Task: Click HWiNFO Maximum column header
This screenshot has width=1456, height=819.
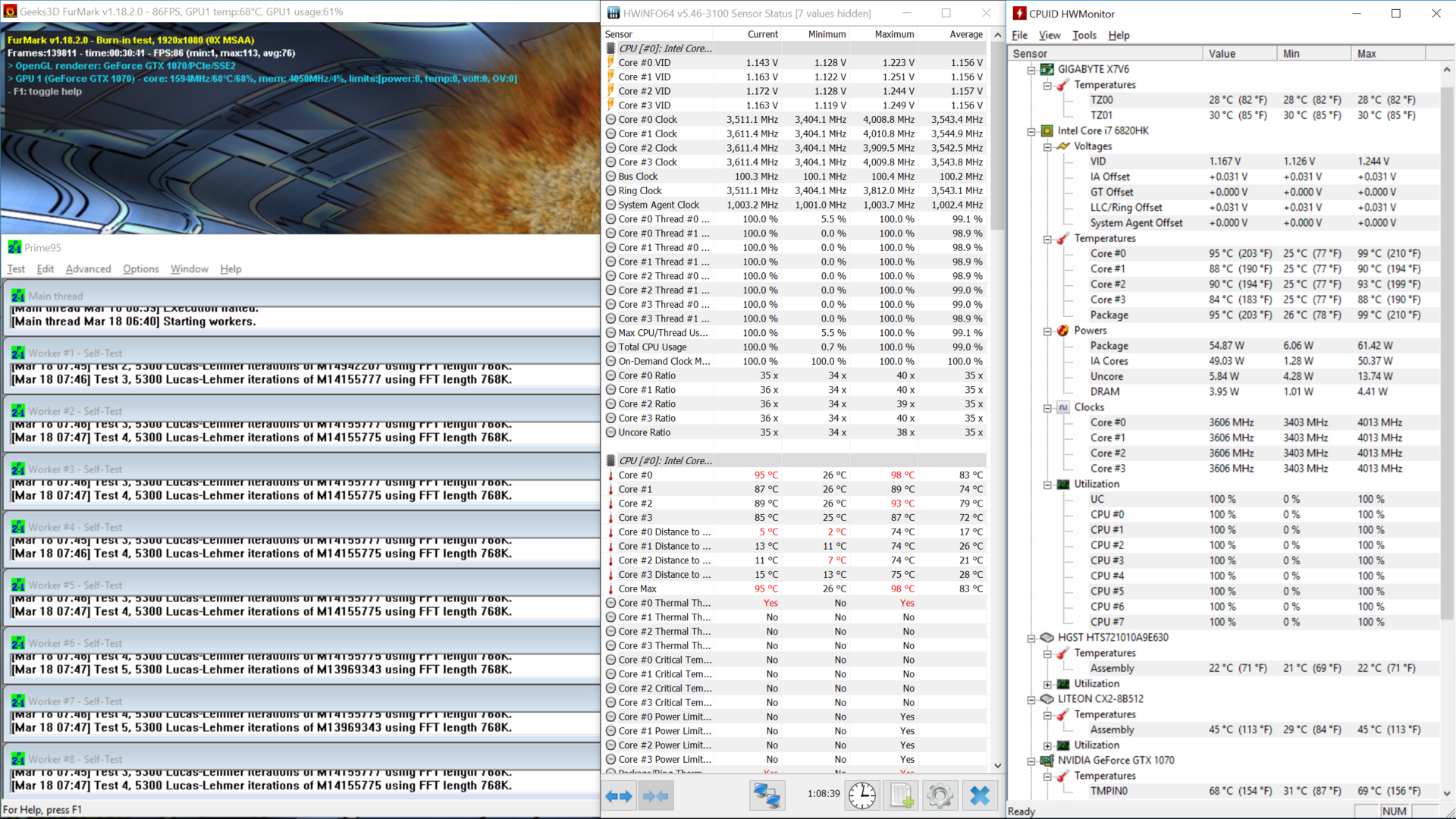Action: 883,34
